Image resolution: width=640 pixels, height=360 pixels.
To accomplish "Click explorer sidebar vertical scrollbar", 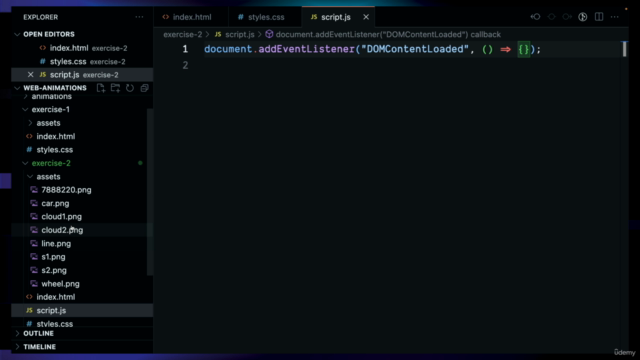I will pyautogui.click(x=150, y=192).
